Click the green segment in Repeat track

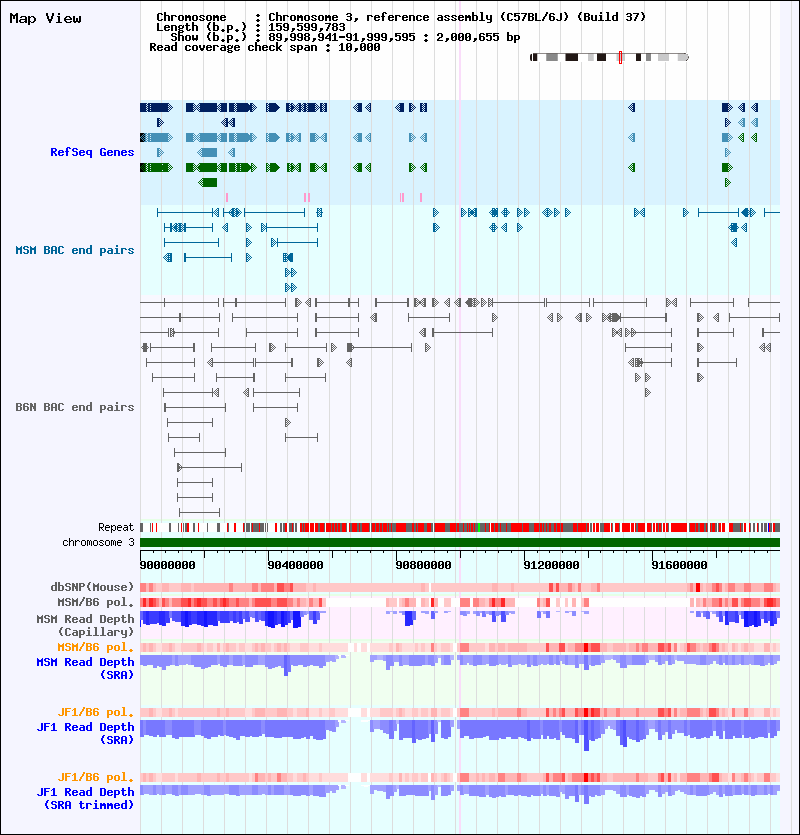[x=479, y=528]
